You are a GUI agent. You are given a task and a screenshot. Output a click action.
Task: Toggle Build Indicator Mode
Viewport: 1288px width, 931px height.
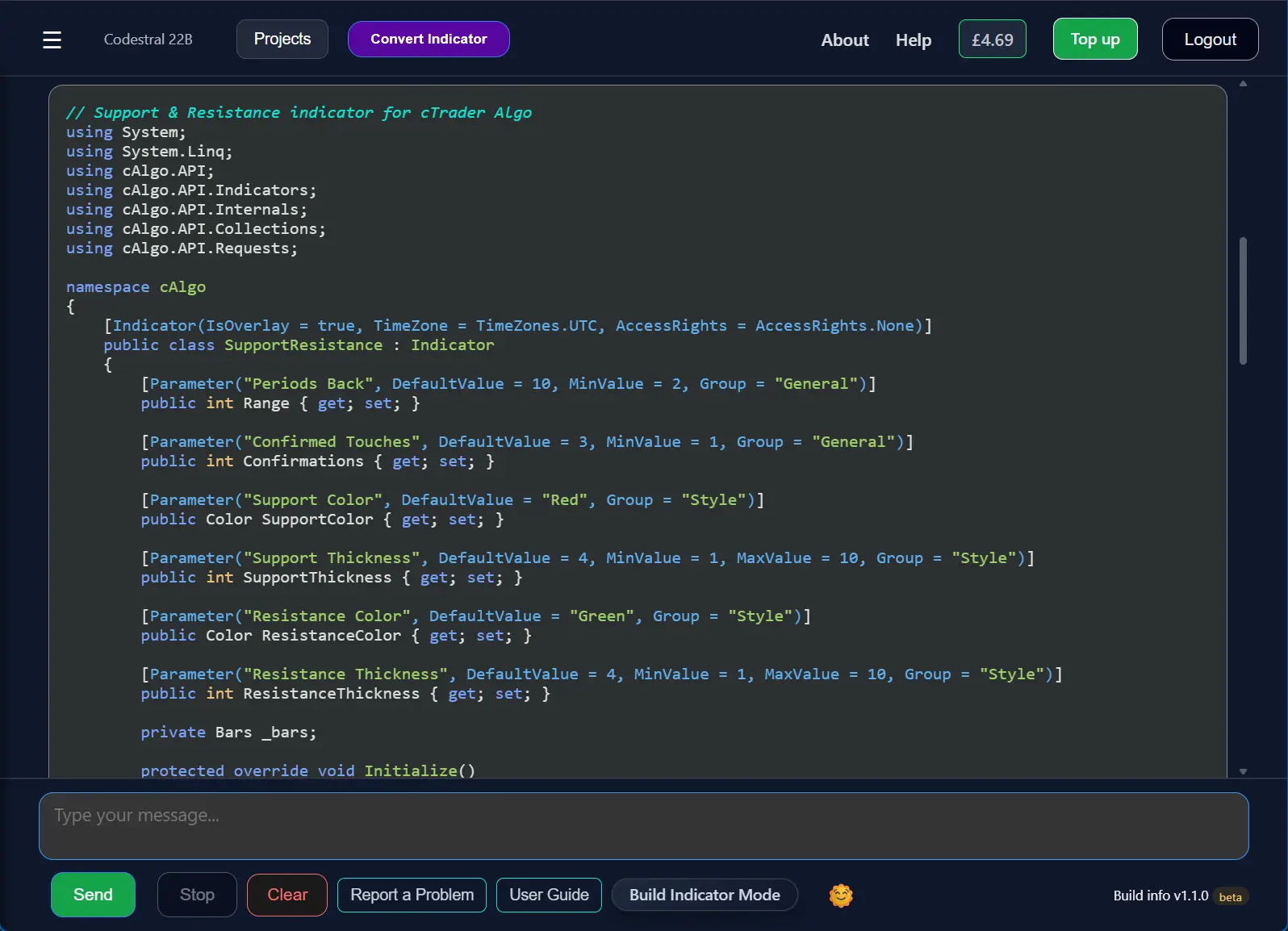coord(704,895)
